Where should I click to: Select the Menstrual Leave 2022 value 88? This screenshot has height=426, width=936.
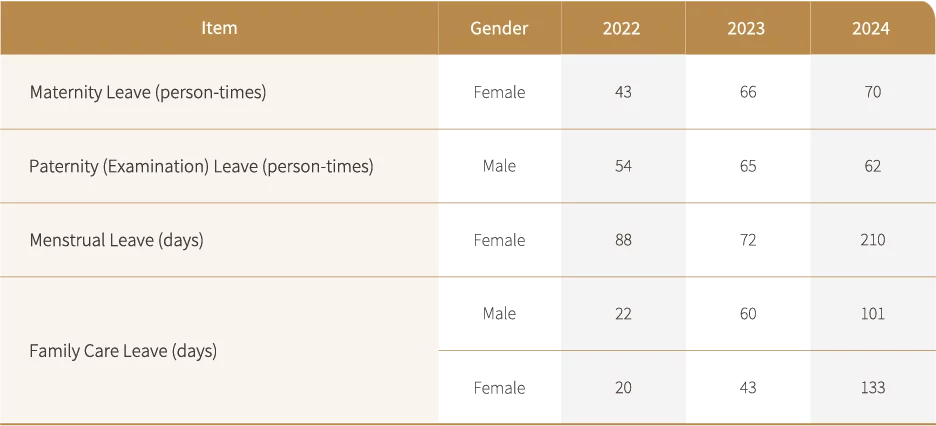[x=623, y=240]
